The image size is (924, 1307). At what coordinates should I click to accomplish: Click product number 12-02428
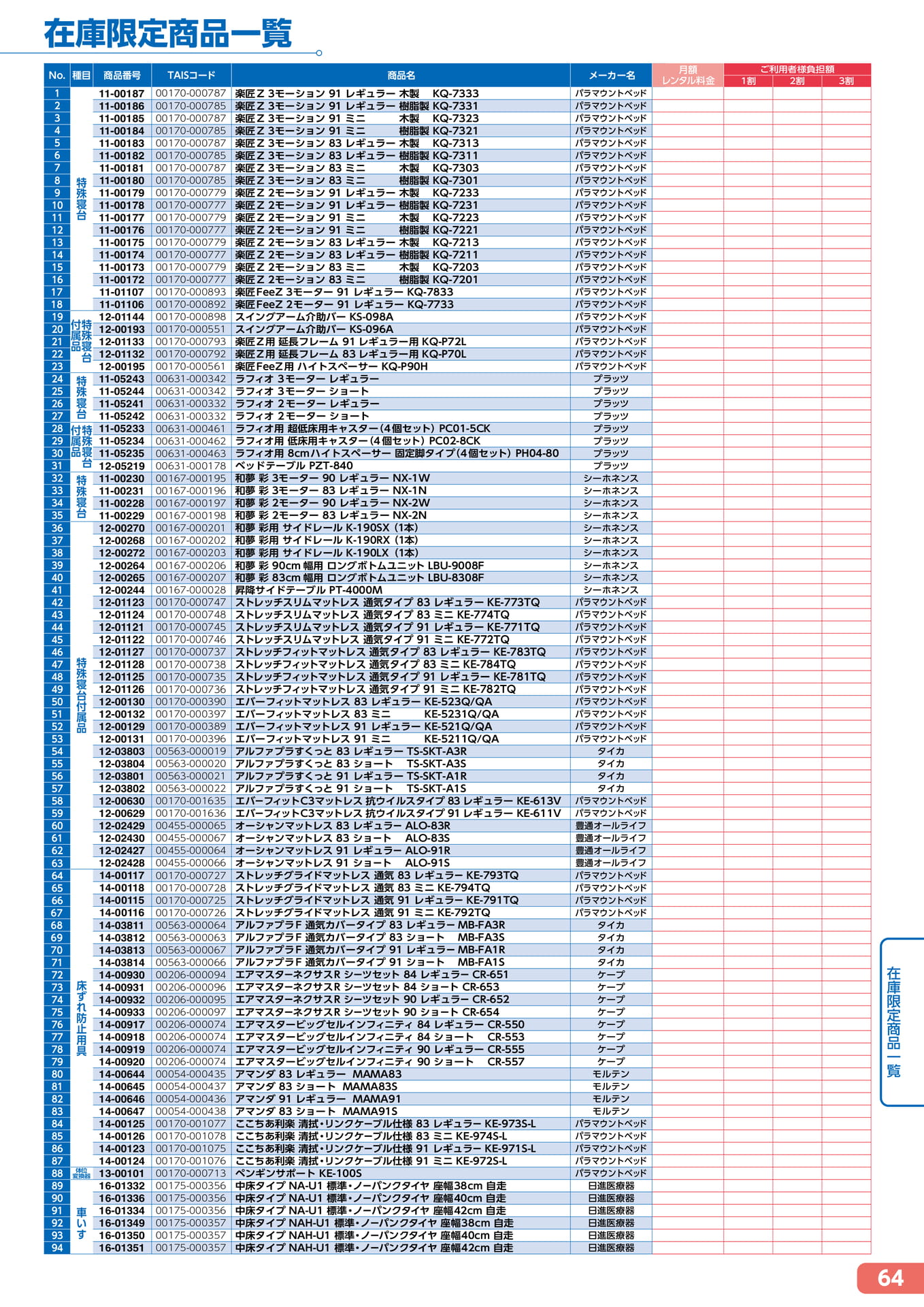(122, 863)
